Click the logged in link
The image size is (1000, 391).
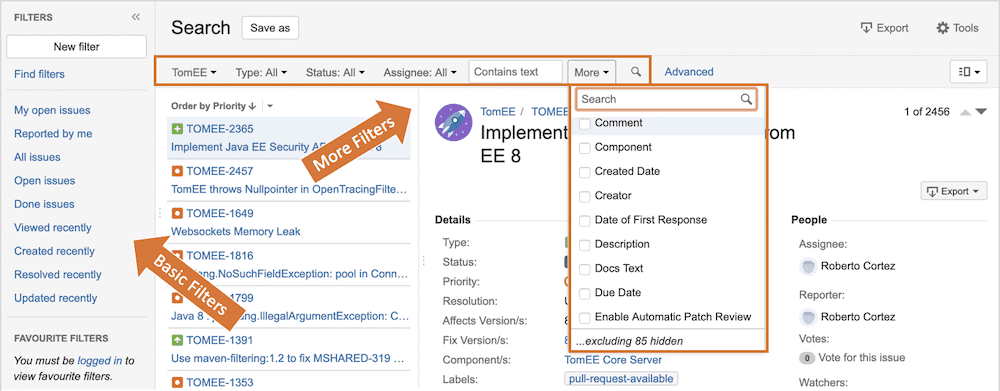tap(100, 361)
